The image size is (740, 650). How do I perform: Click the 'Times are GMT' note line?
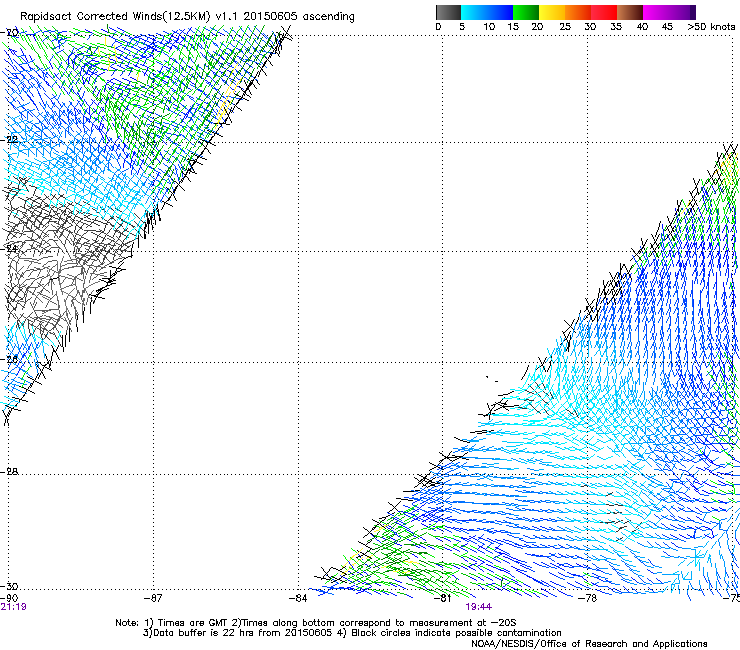(315, 623)
